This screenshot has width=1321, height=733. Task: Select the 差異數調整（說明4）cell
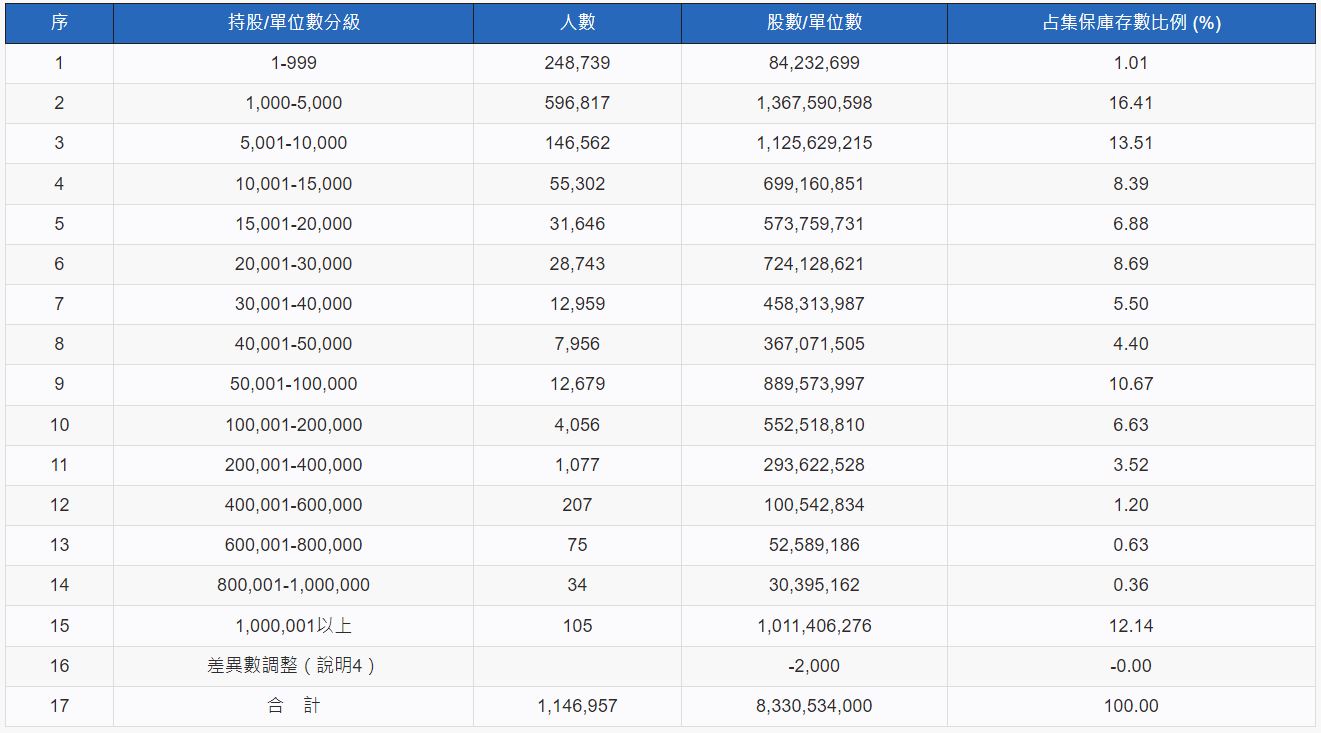click(293, 666)
